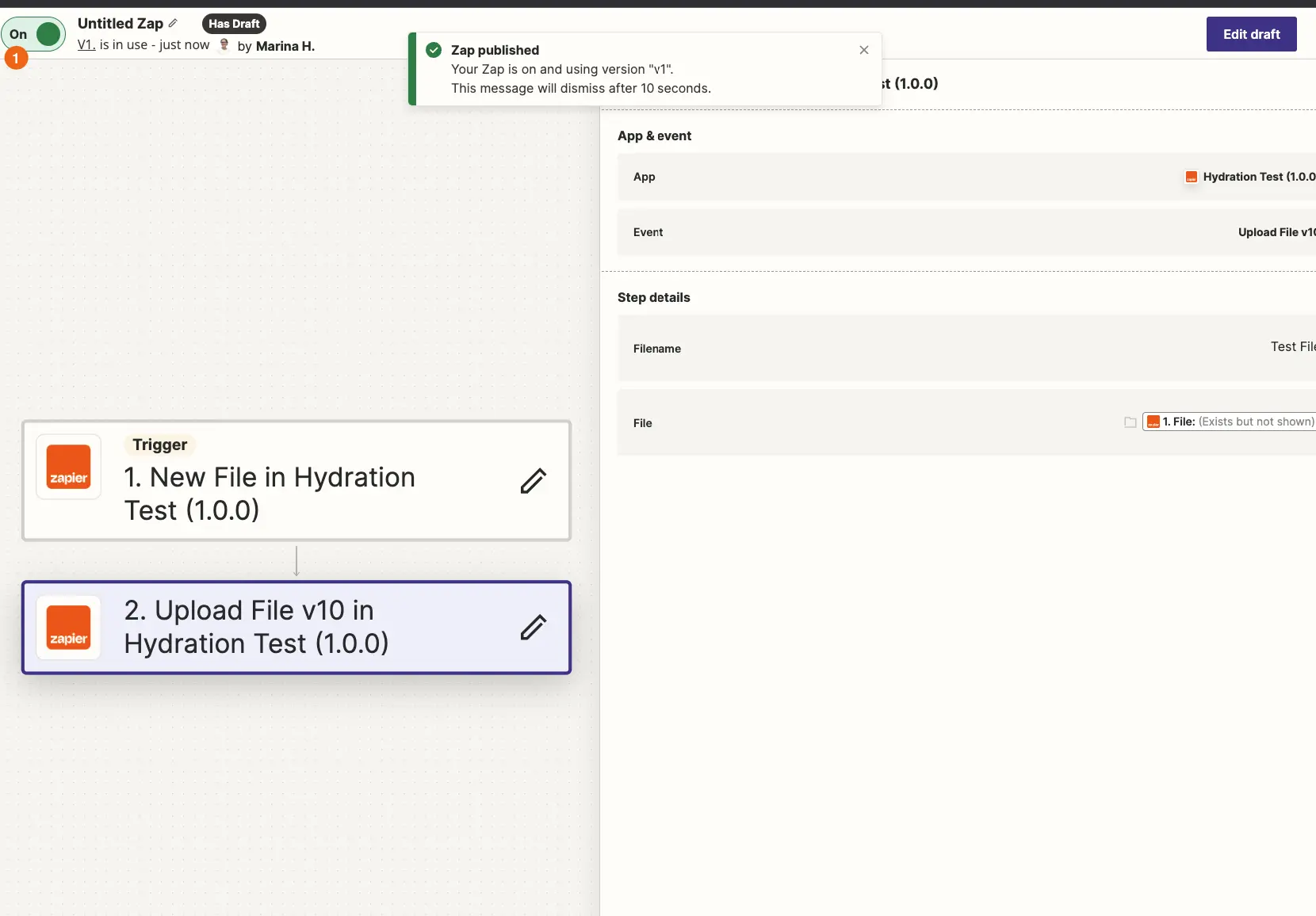Click the File field label
This screenshot has height=916, width=1316.
[643, 423]
